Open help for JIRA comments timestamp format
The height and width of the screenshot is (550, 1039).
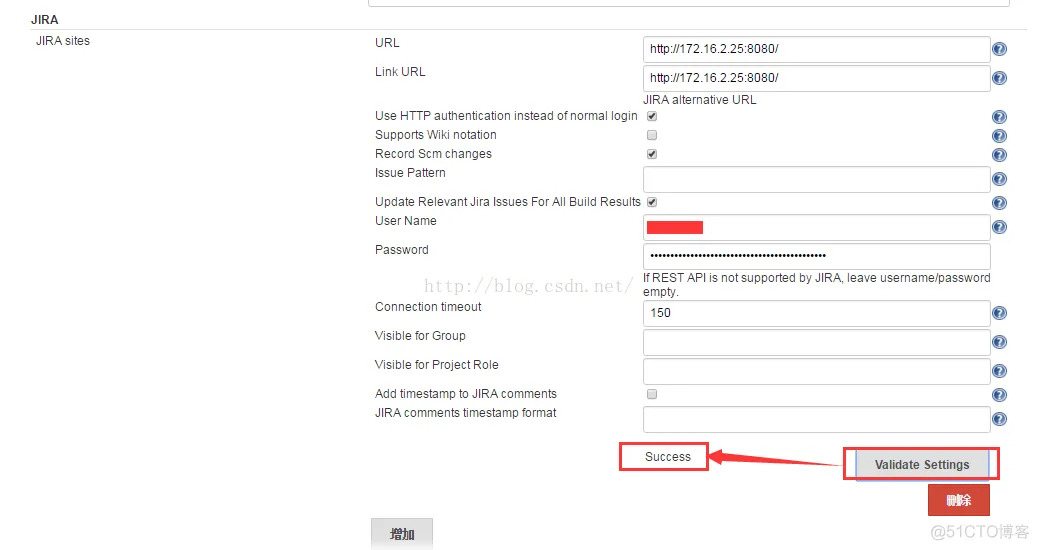click(999, 419)
